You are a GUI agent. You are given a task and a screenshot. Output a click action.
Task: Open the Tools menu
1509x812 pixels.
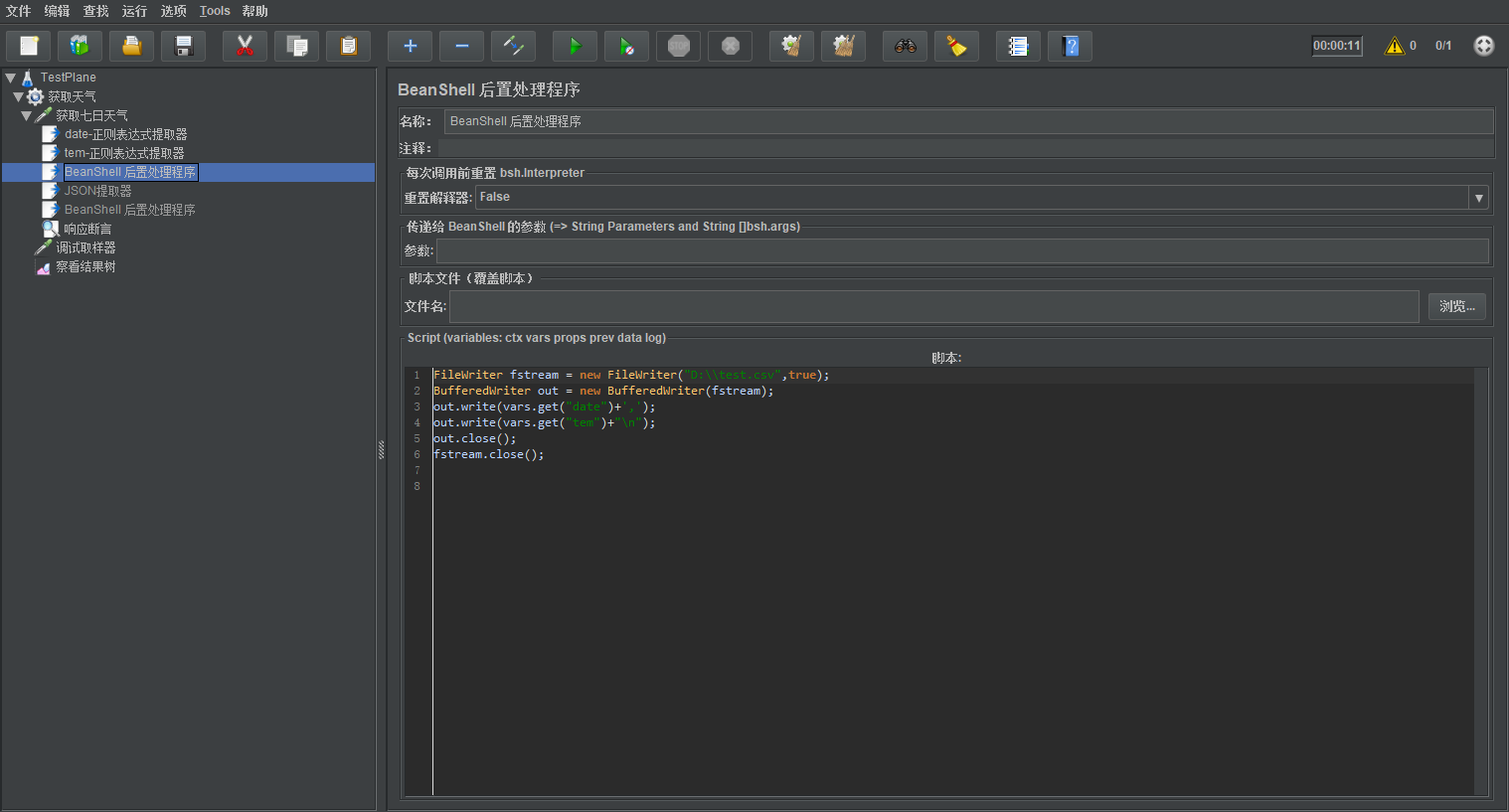click(215, 11)
